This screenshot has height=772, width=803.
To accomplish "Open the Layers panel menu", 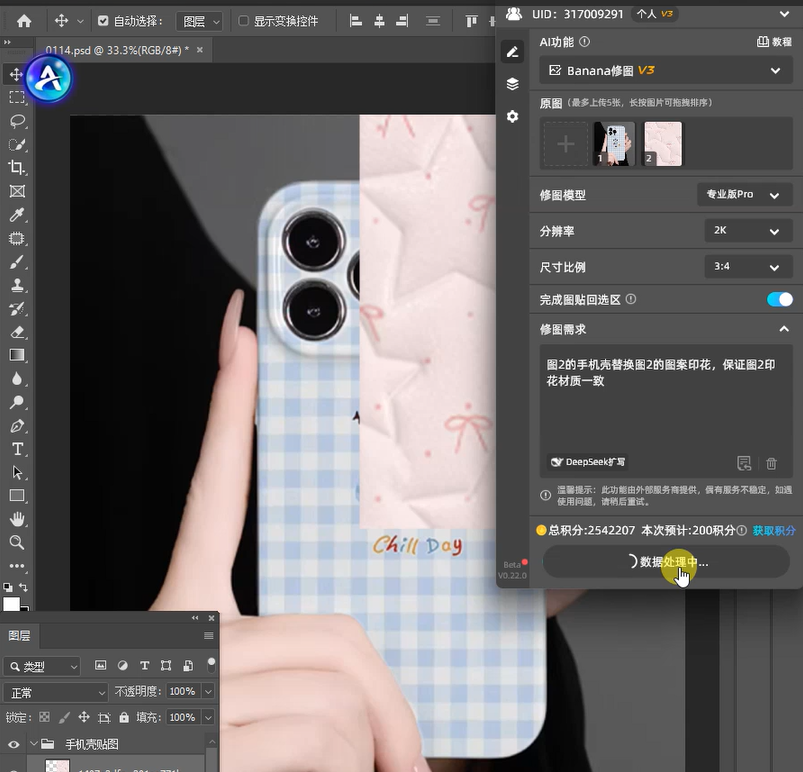I will pyautogui.click(x=208, y=634).
